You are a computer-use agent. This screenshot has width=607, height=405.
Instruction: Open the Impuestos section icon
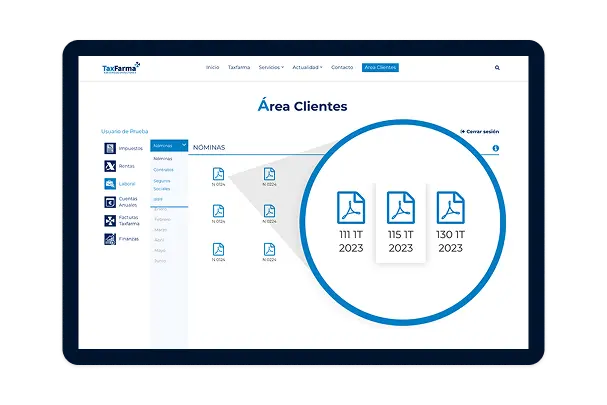pyautogui.click(x=111, y=148)
